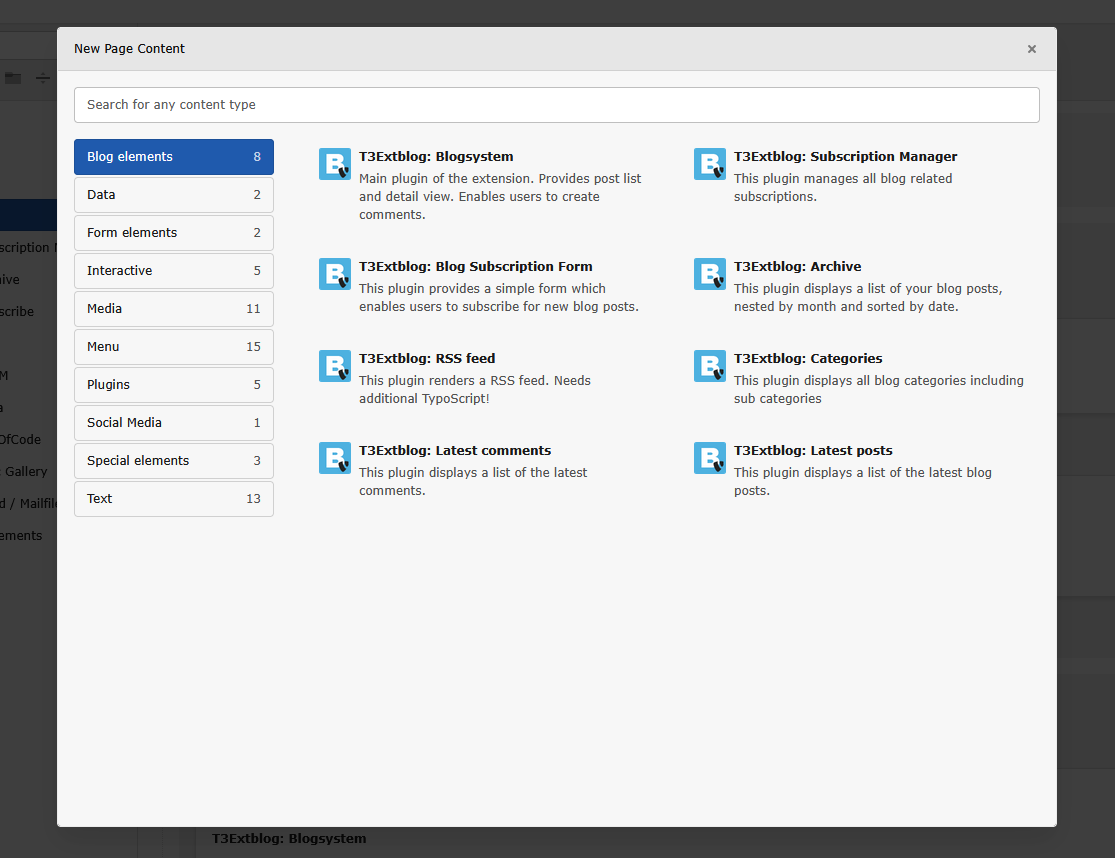Click the T3Extblog: RSS feed icon
The height and width of the screenshot is (858, 1115).
tap(334, 365)
